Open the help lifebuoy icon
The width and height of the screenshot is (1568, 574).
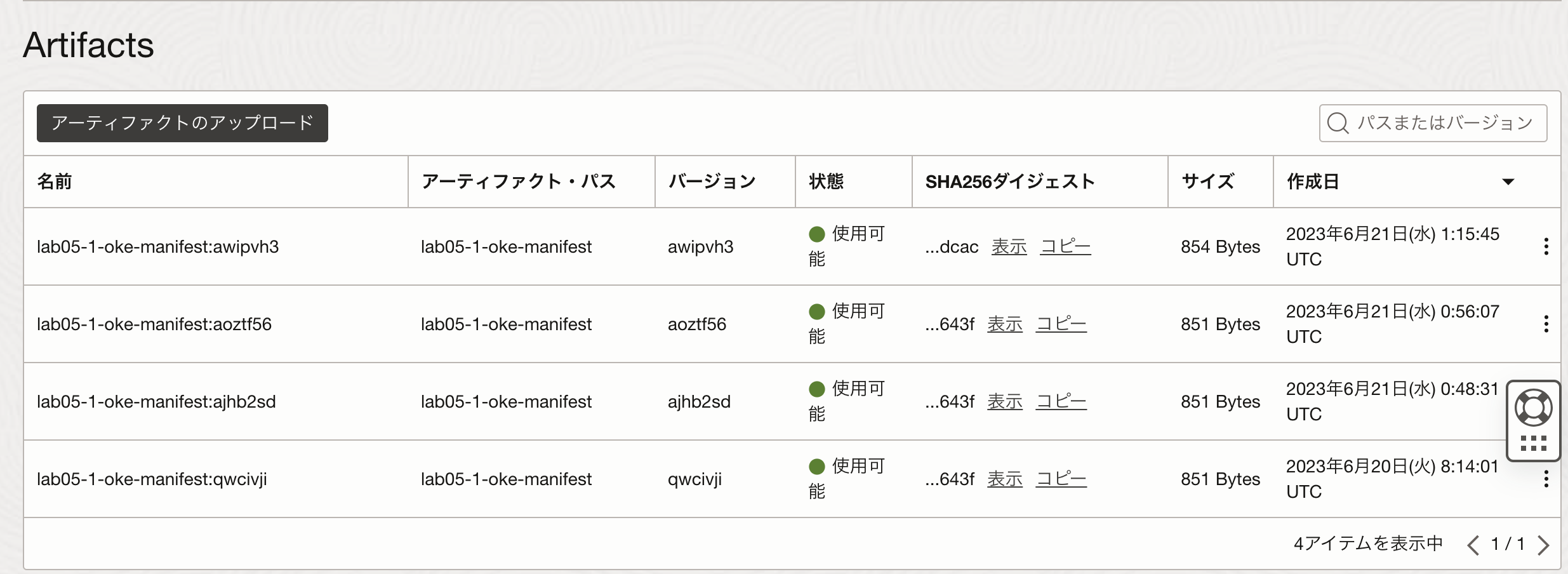click(x=1532, y=406)
